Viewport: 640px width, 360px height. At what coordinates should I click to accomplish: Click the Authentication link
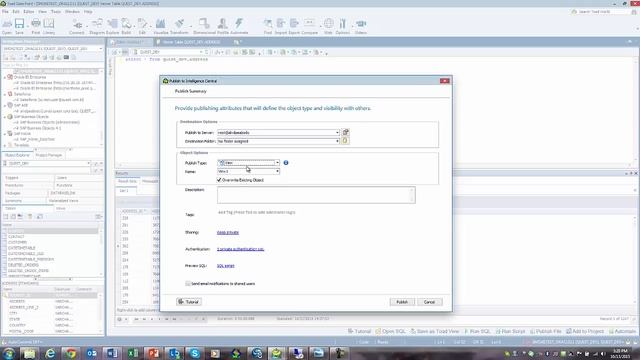(x=240, y=249)
